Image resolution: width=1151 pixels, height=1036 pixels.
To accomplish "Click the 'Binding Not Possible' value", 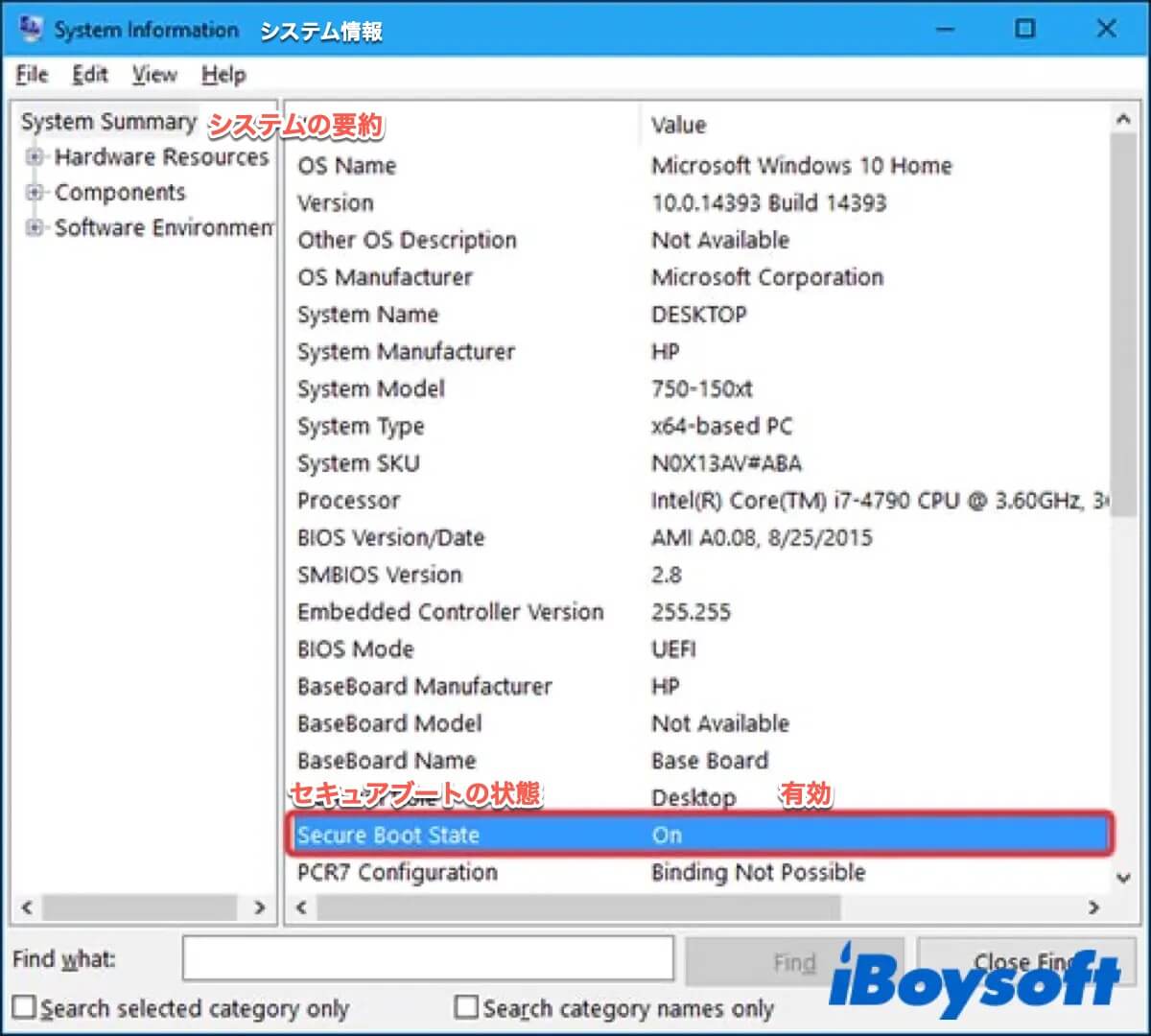I will coord(759,872).
